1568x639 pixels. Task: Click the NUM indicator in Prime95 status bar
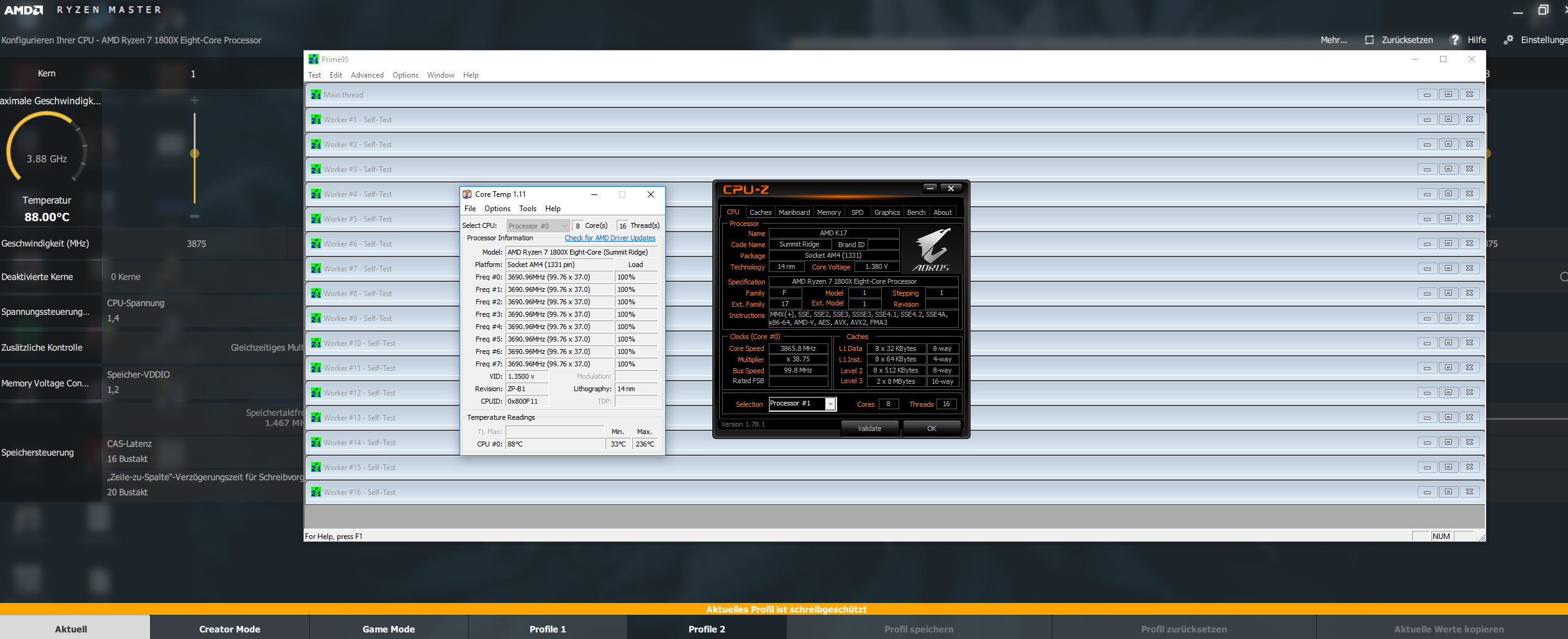(x=1441, y=536)
